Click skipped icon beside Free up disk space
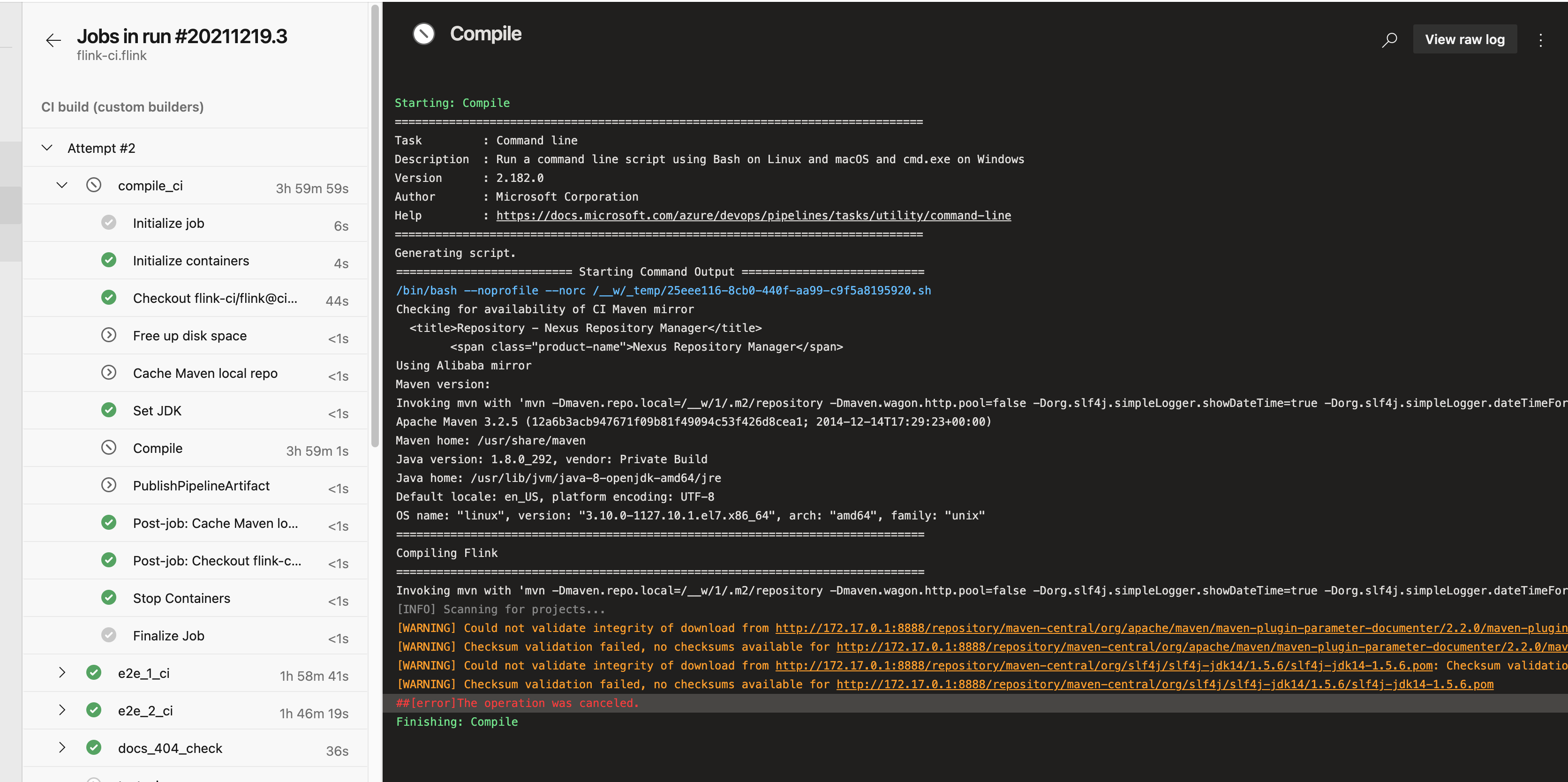 [x=109, y=335]
